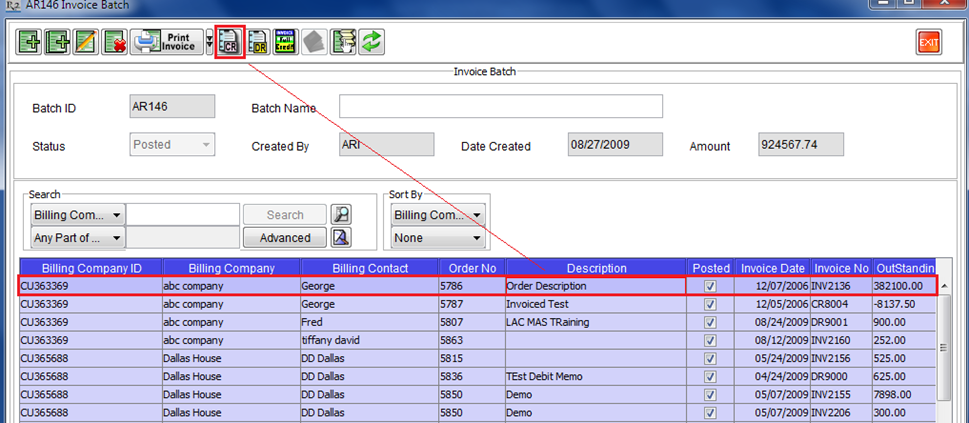Click the Billing Contact column header
This screenshot has width=969, height=423.
pos(368,268)
